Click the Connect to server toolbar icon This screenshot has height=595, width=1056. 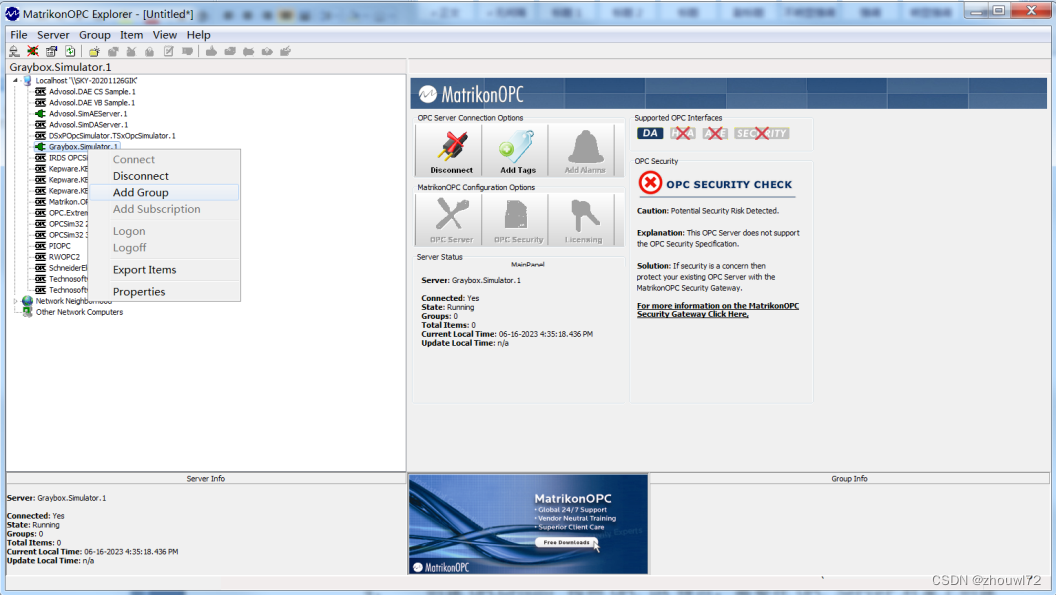14,51
